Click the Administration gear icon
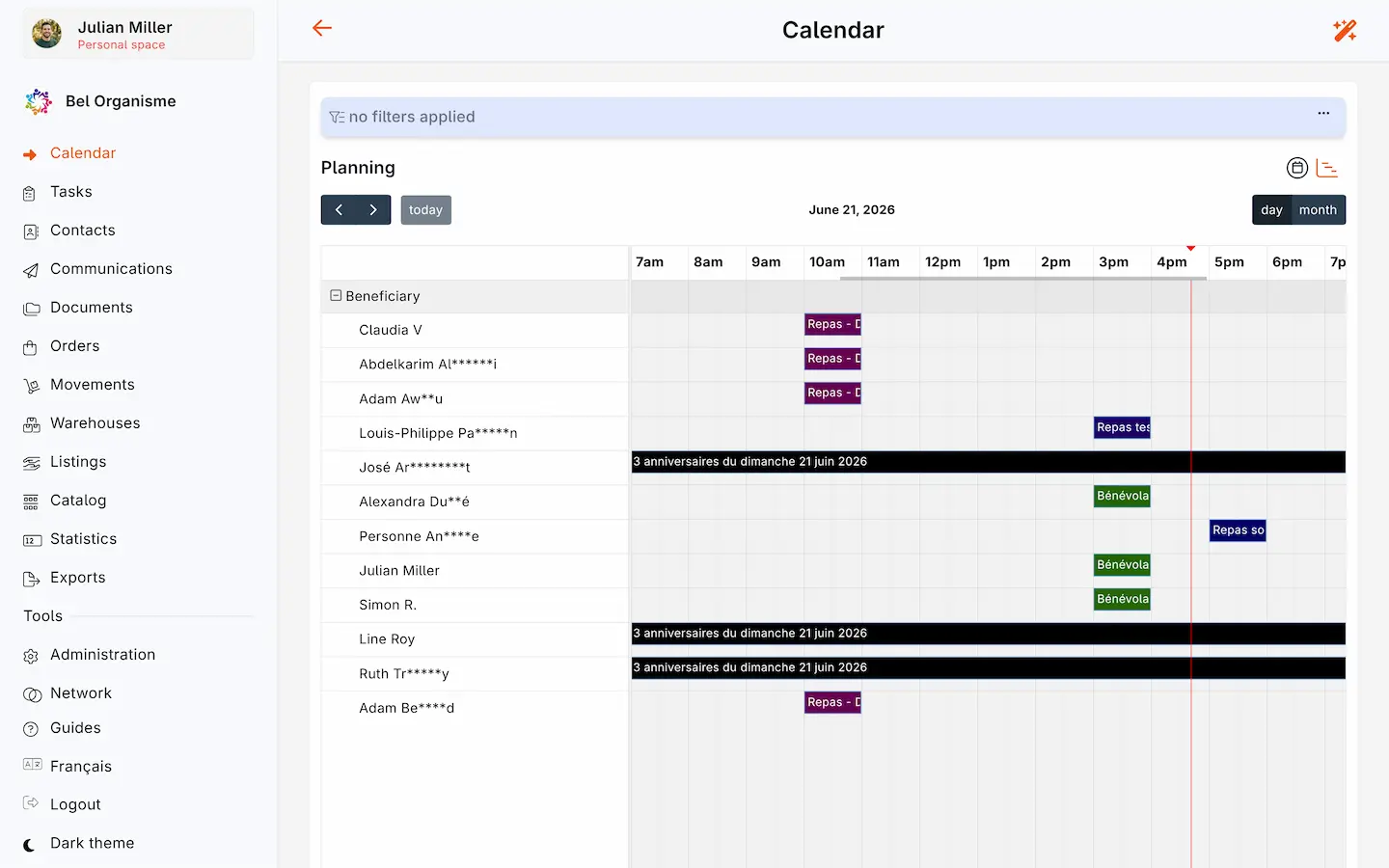Image resolution: width=1389 pixels, height=868 pixels. [31, 656]
